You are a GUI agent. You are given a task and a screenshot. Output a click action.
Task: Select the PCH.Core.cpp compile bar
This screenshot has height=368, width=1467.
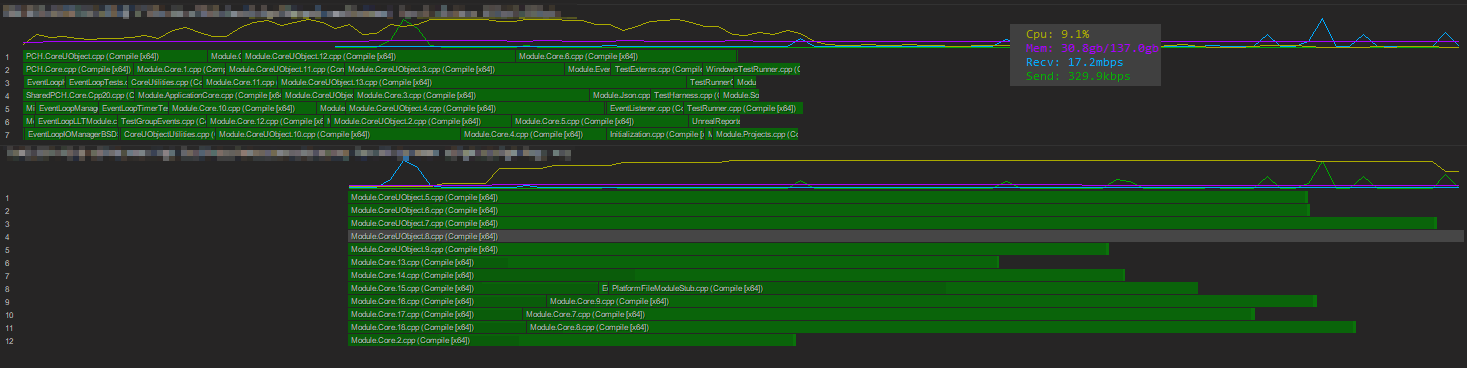(x=78, y=69)
